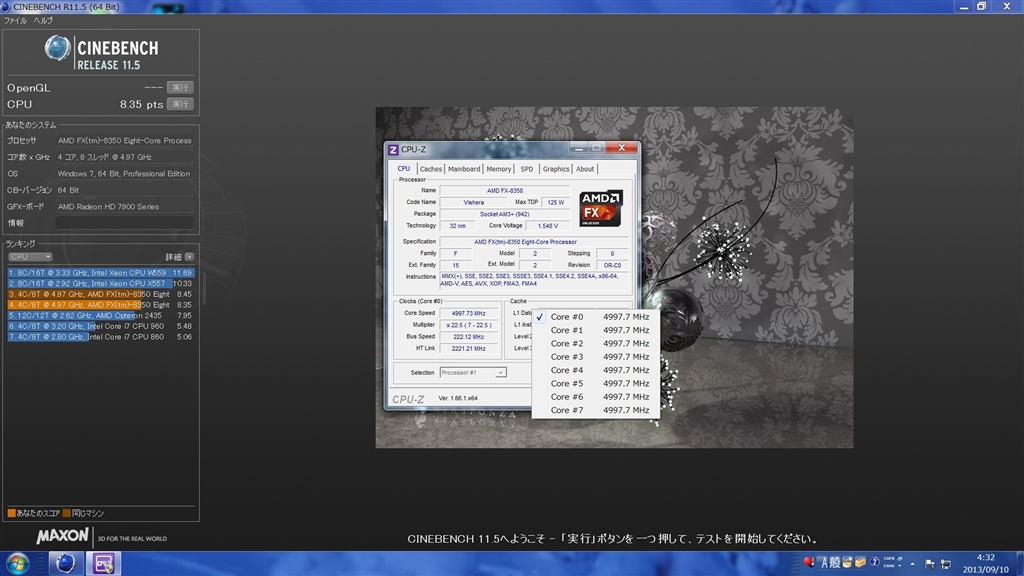Switch to the Caches tab in CPU-Z

(430, 168)
